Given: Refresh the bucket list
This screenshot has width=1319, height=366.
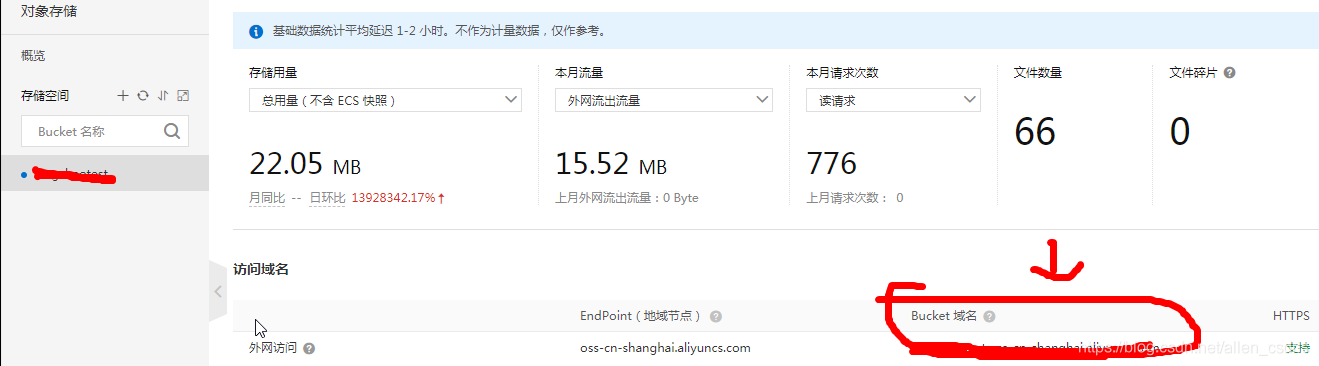Looking at the screenshot, I should (x=143, y=96).
